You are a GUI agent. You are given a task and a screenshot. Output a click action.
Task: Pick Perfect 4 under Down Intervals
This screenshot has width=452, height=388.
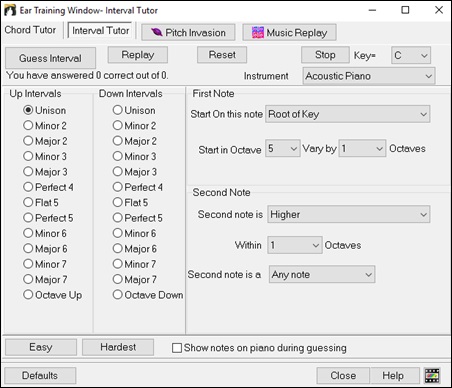138,187
